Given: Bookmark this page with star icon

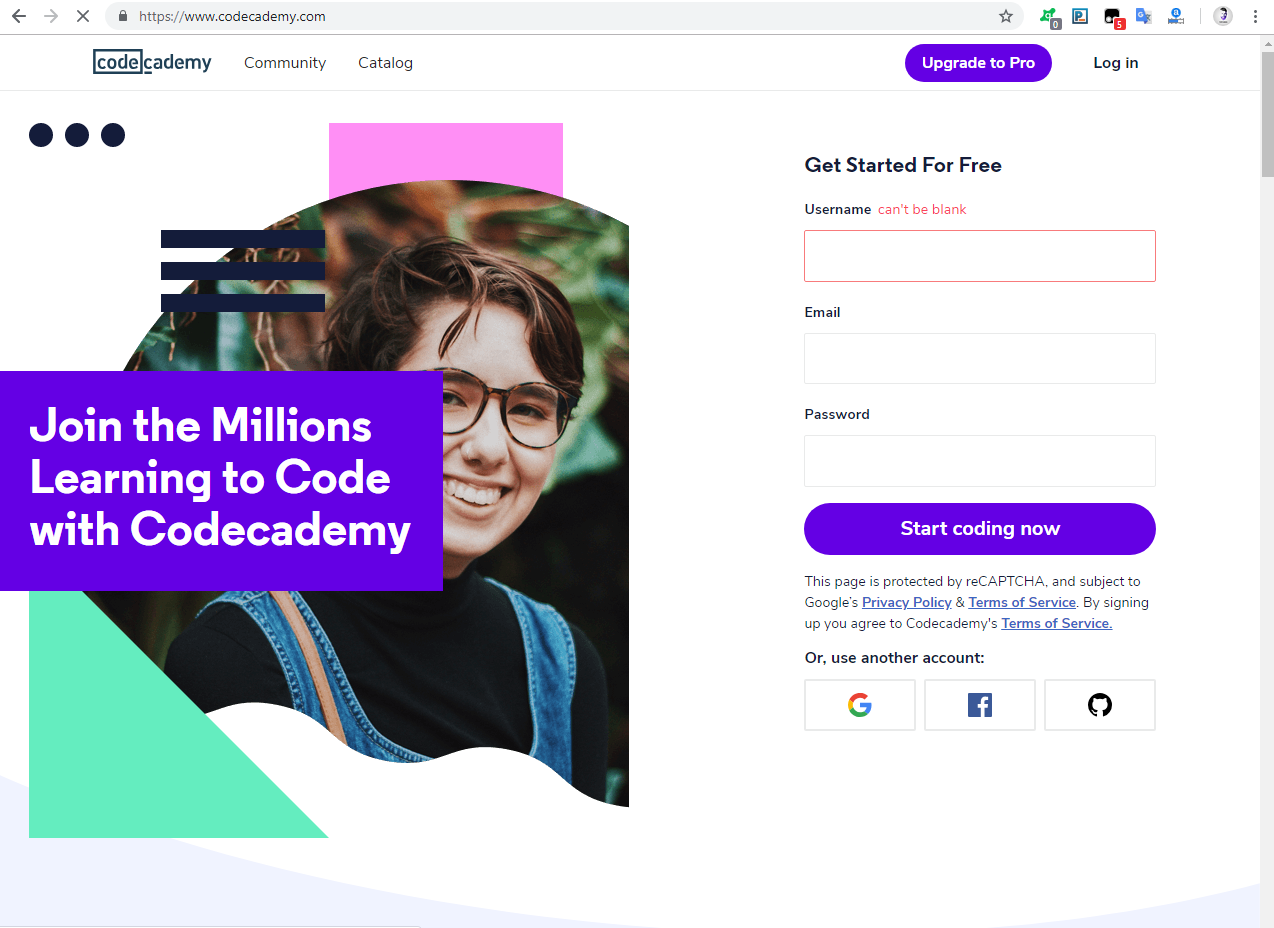Looking at the screenshot, I should pyautogui.click(x=1006, y=16).
